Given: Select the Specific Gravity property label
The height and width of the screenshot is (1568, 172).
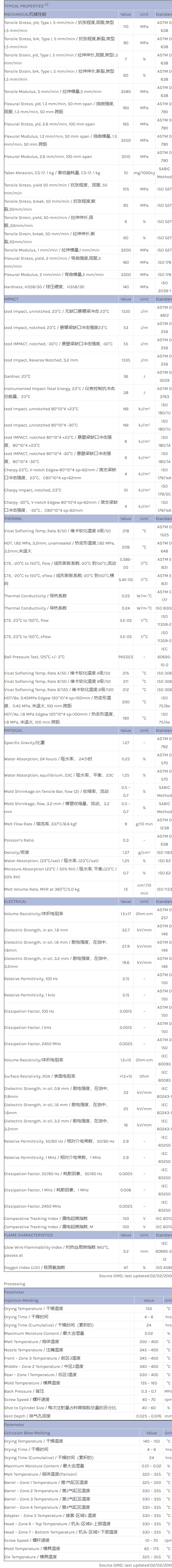Looking at the screenshot, I should [x=24, y=743].
